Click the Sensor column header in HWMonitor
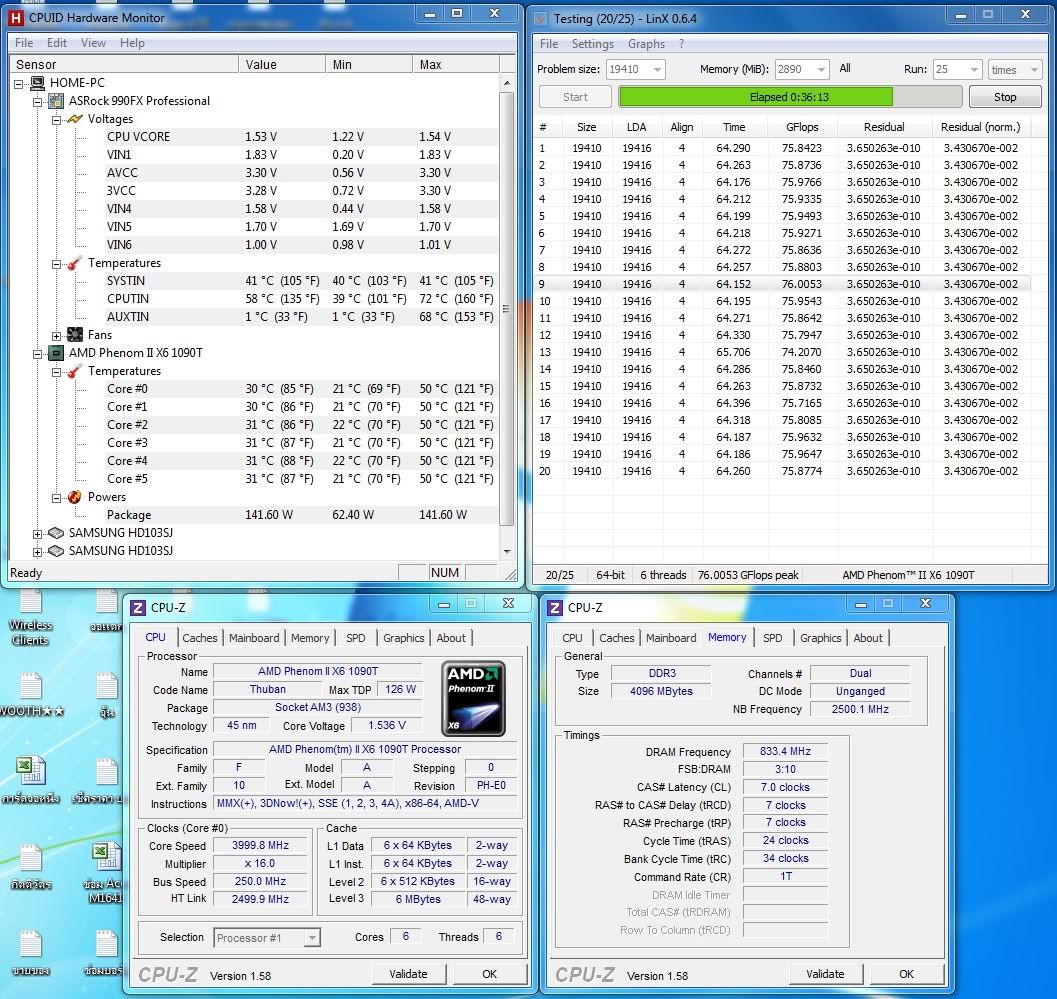Screen dimensions: 1057x999 pos(124,65)
